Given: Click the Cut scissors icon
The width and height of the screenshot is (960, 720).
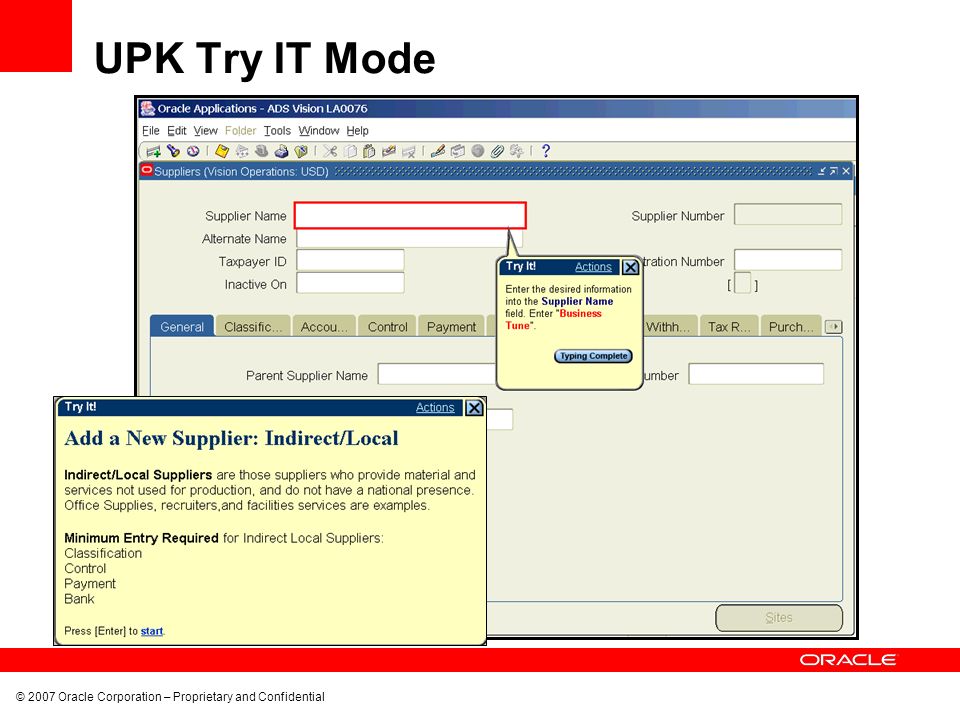Looking at the screenshot, I should [x=330, y=151].
